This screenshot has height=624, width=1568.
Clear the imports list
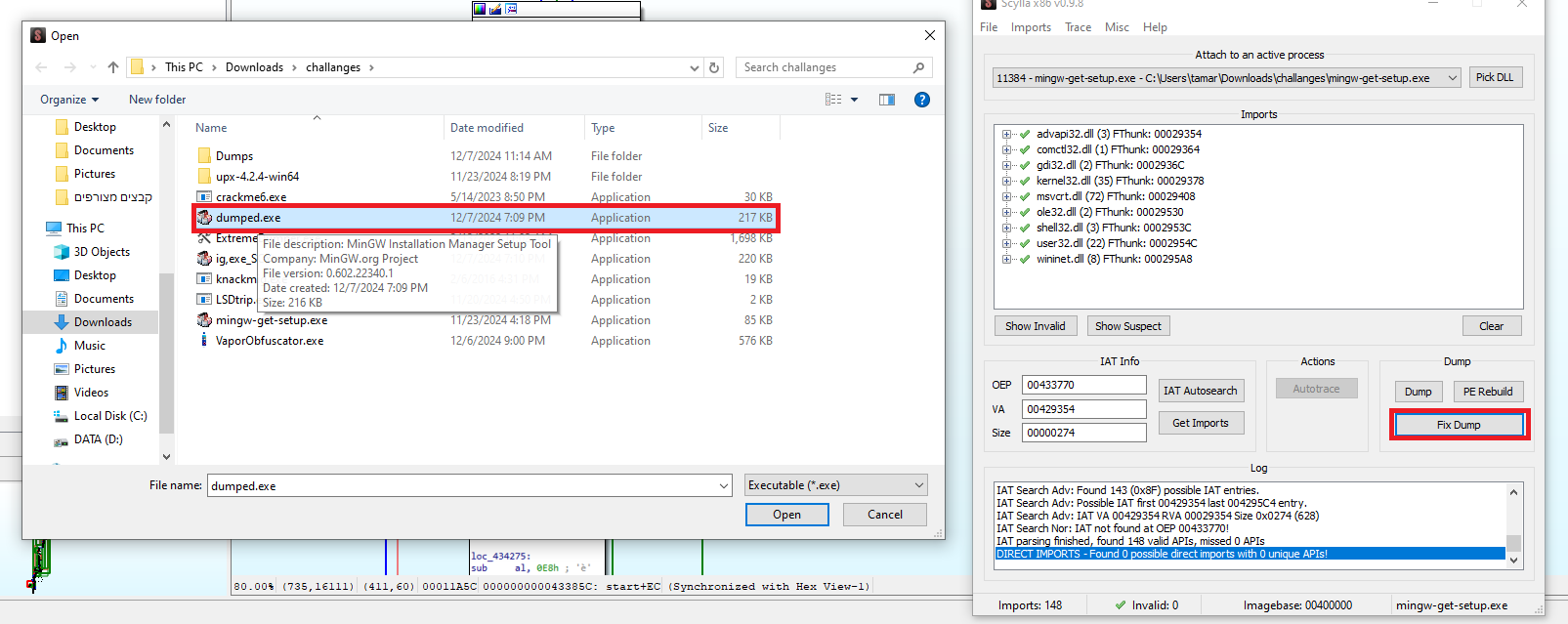(1492, 326)
